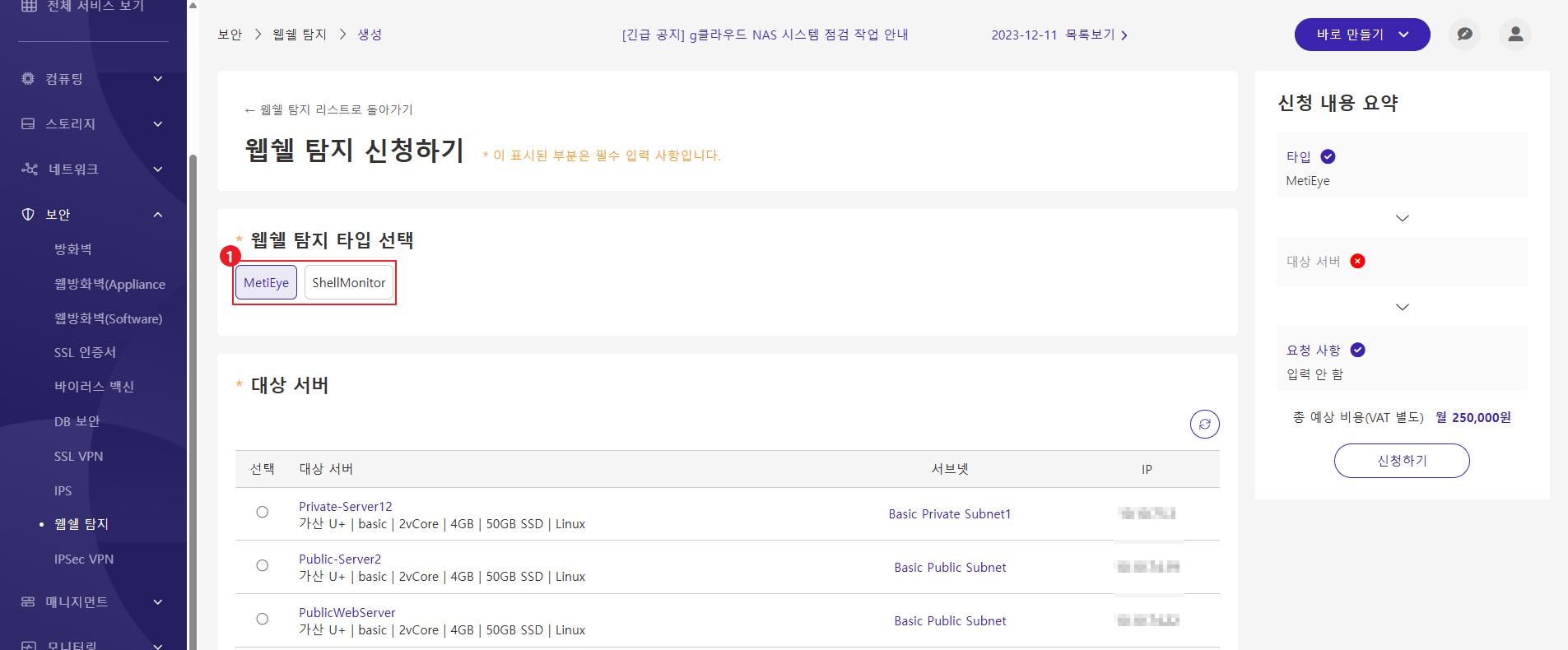
Task: Click the 서브넷 column header
Action: [950, 469]
